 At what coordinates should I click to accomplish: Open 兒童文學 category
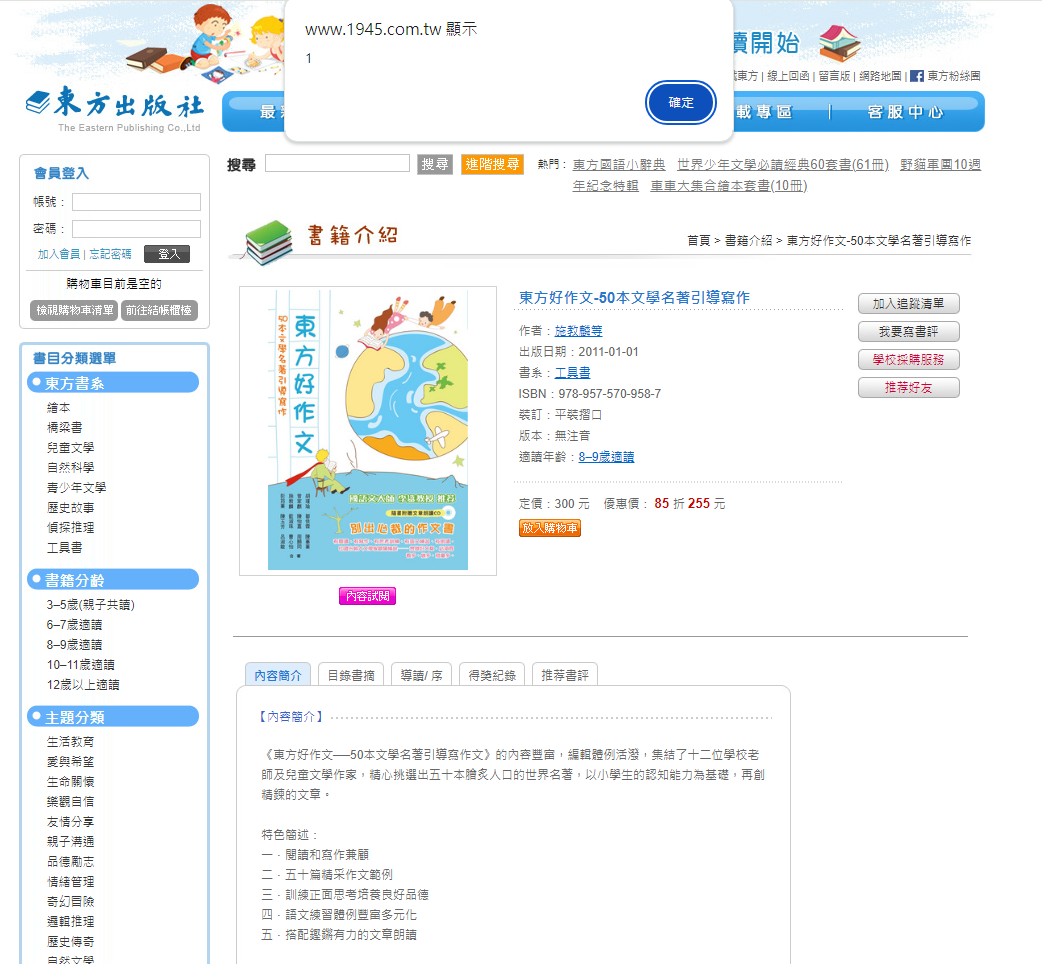[x=70, y=447]
